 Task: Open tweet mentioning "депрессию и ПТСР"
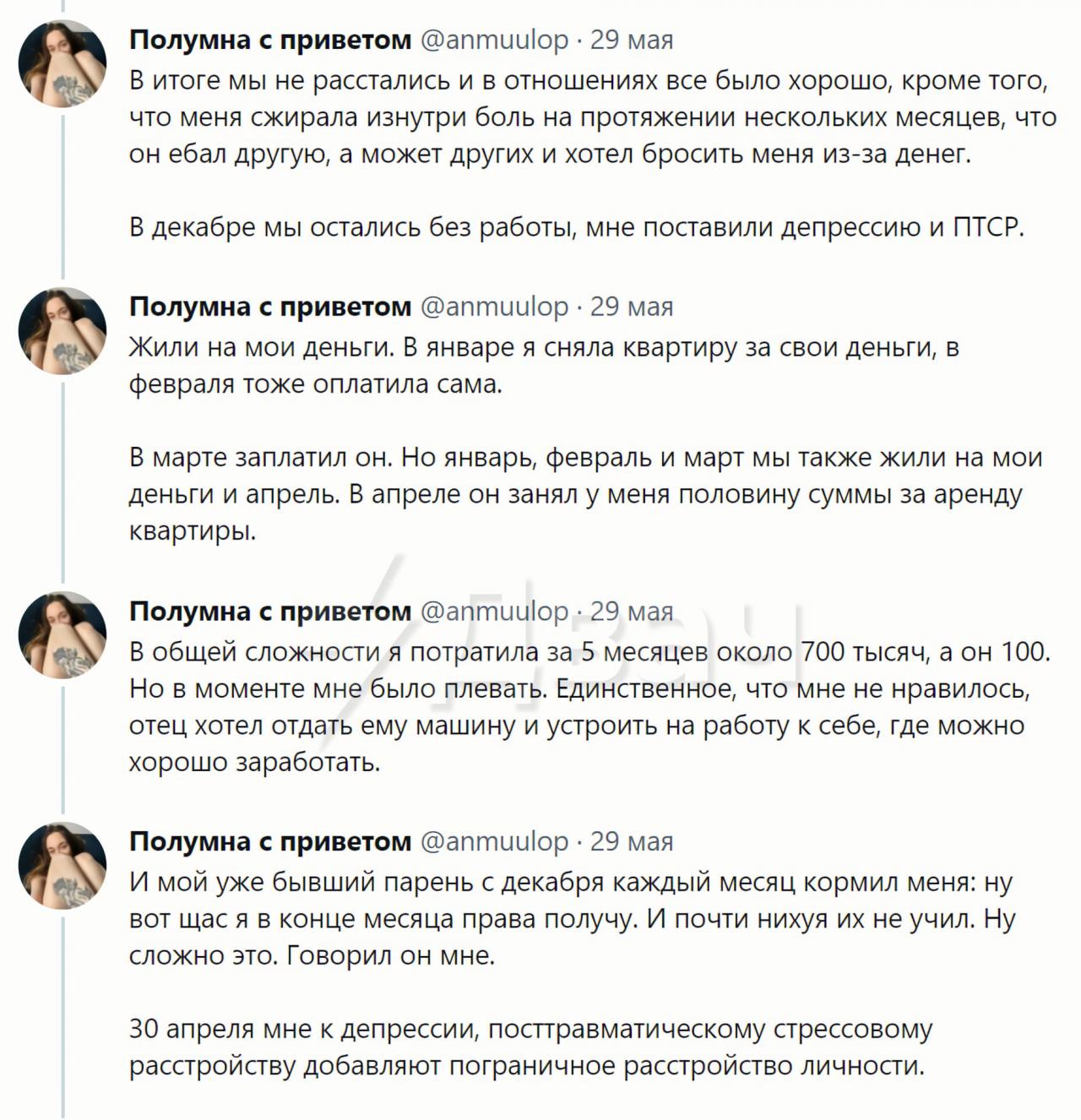[x=576, y=228]
